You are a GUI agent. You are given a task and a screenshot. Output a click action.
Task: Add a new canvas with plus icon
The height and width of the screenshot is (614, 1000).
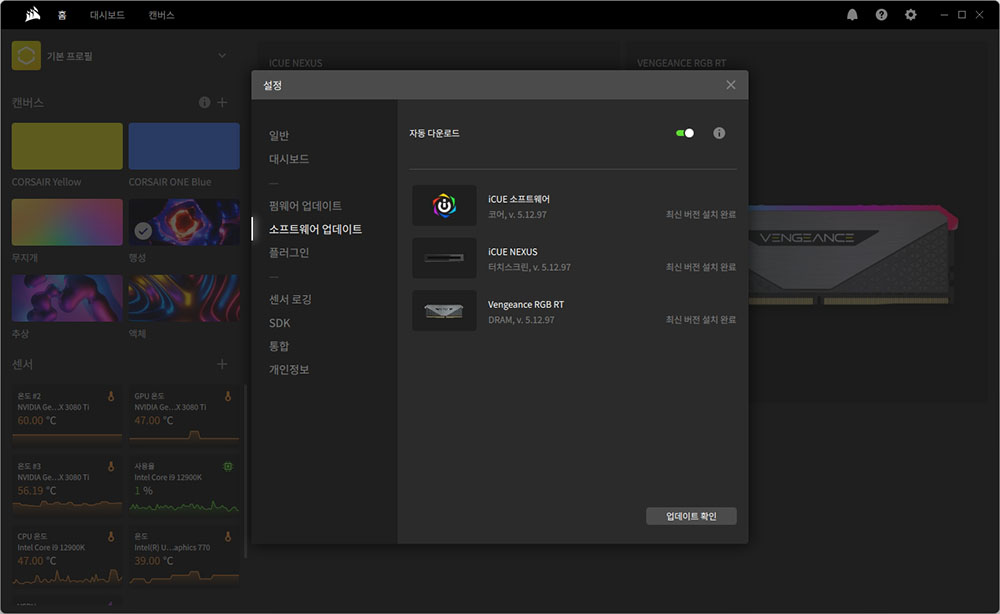(222, 102)
